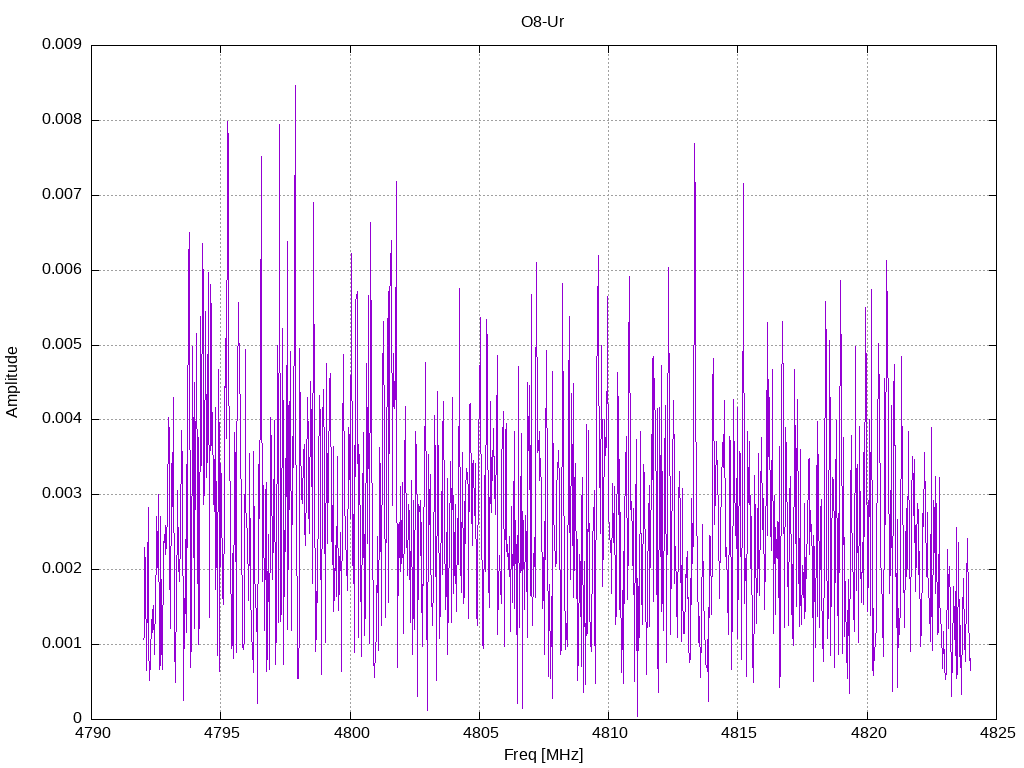Click the 0.009 y-axis tick label
This screenshot has height=768, width=1024.
(62, 44)
